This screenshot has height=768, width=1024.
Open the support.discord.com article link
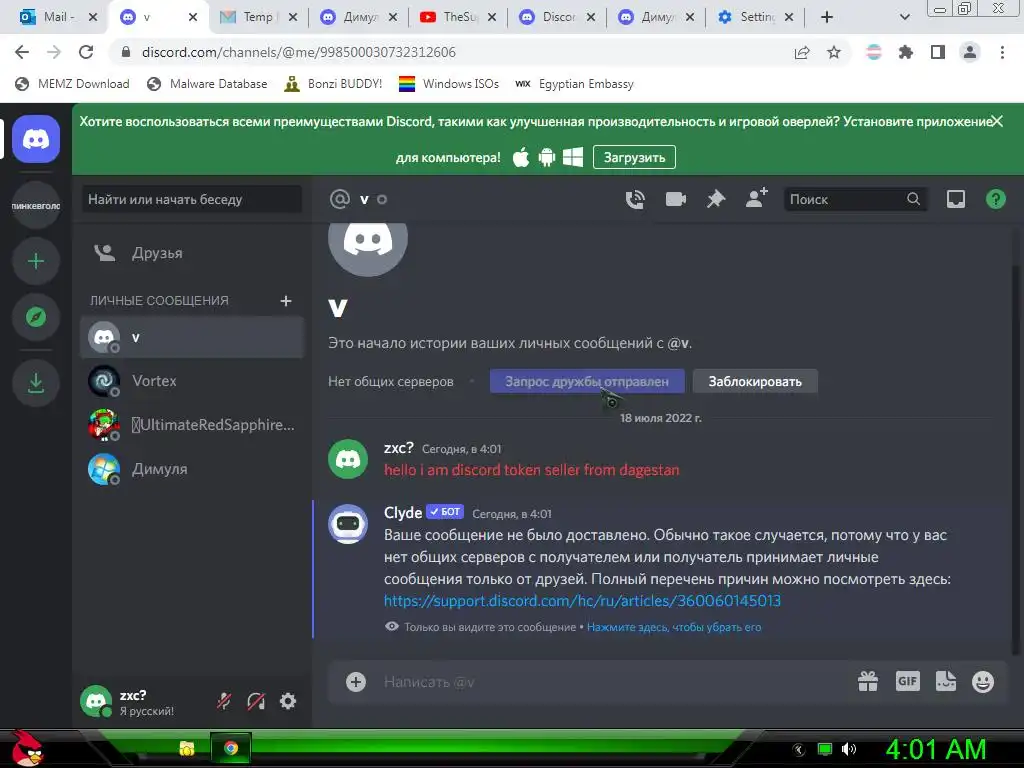583,601
